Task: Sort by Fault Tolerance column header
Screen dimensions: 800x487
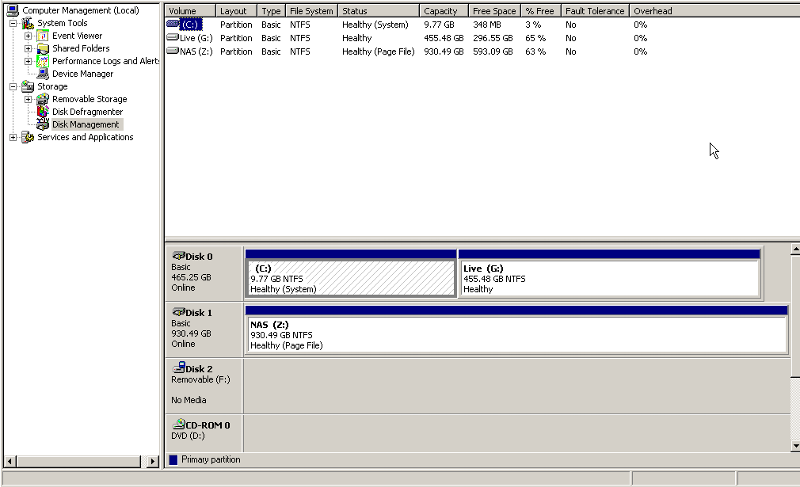Action: coord(595,11)
